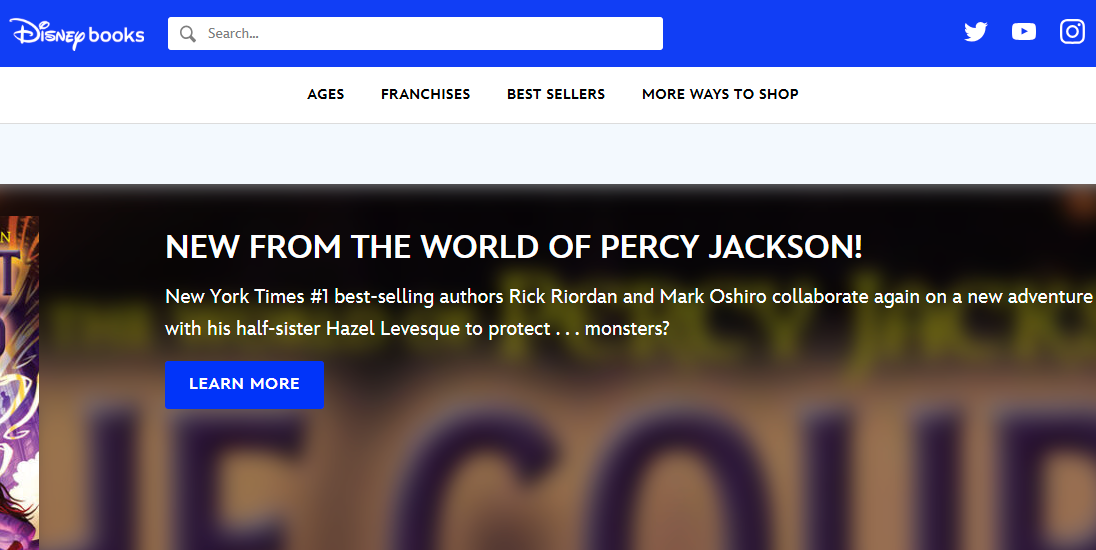Click the Percy Jackson banner headline
Screen dimensions: 1096x550
click(514, 247)
